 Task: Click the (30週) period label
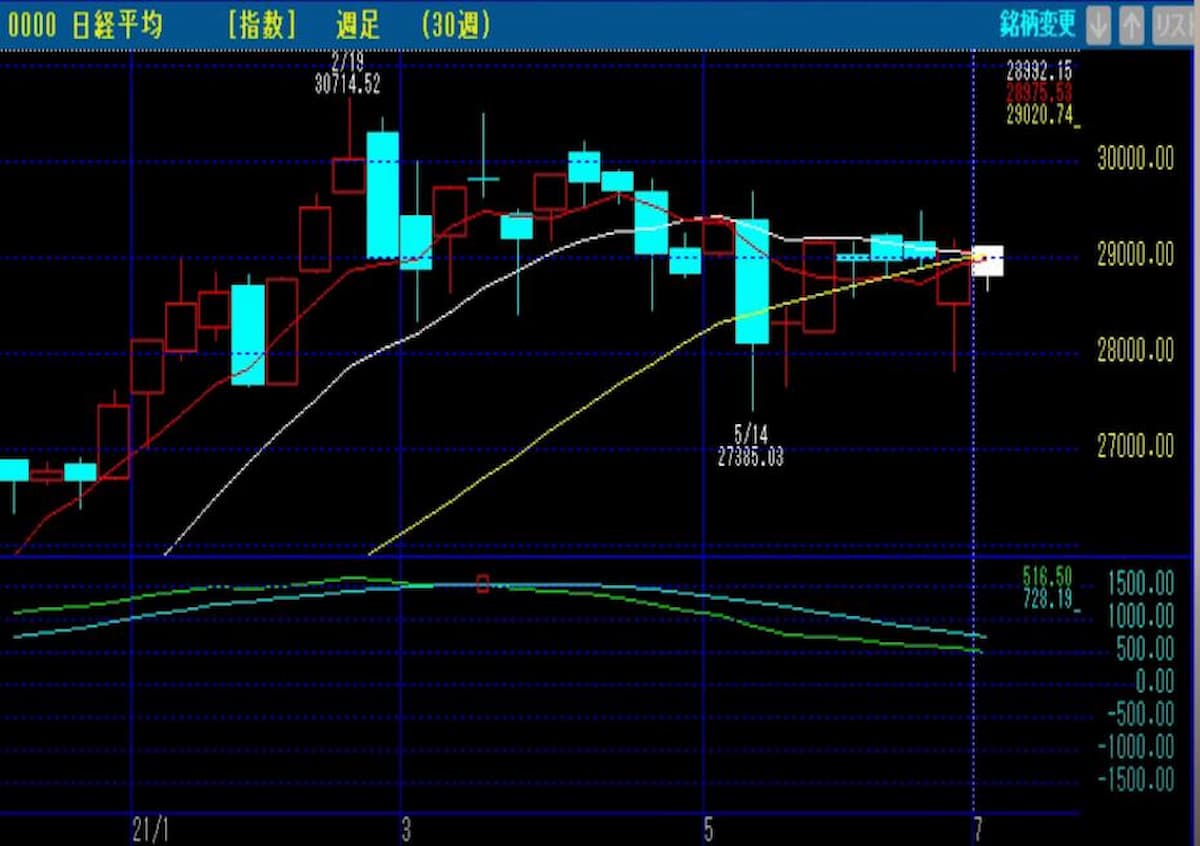tap(455, 26)
